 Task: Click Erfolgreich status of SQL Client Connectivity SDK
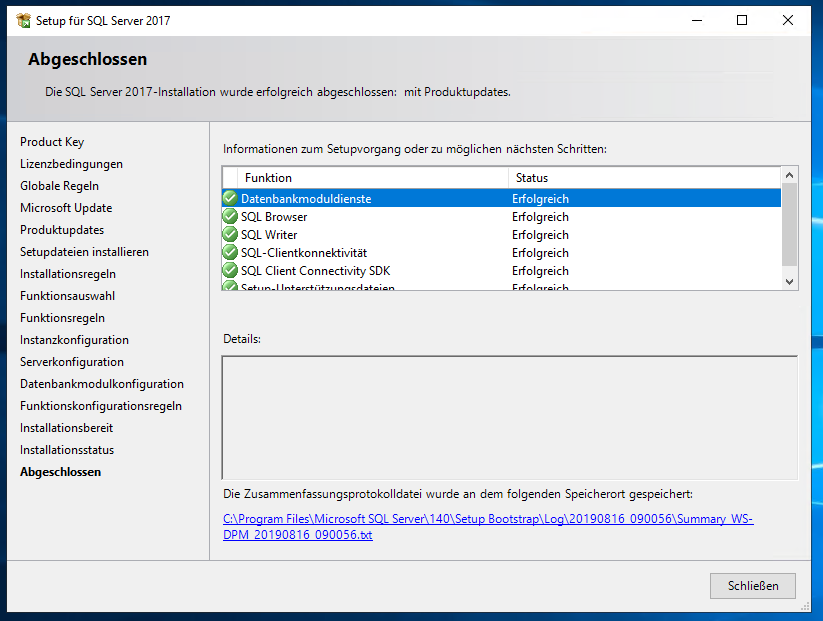pos(540,271)
